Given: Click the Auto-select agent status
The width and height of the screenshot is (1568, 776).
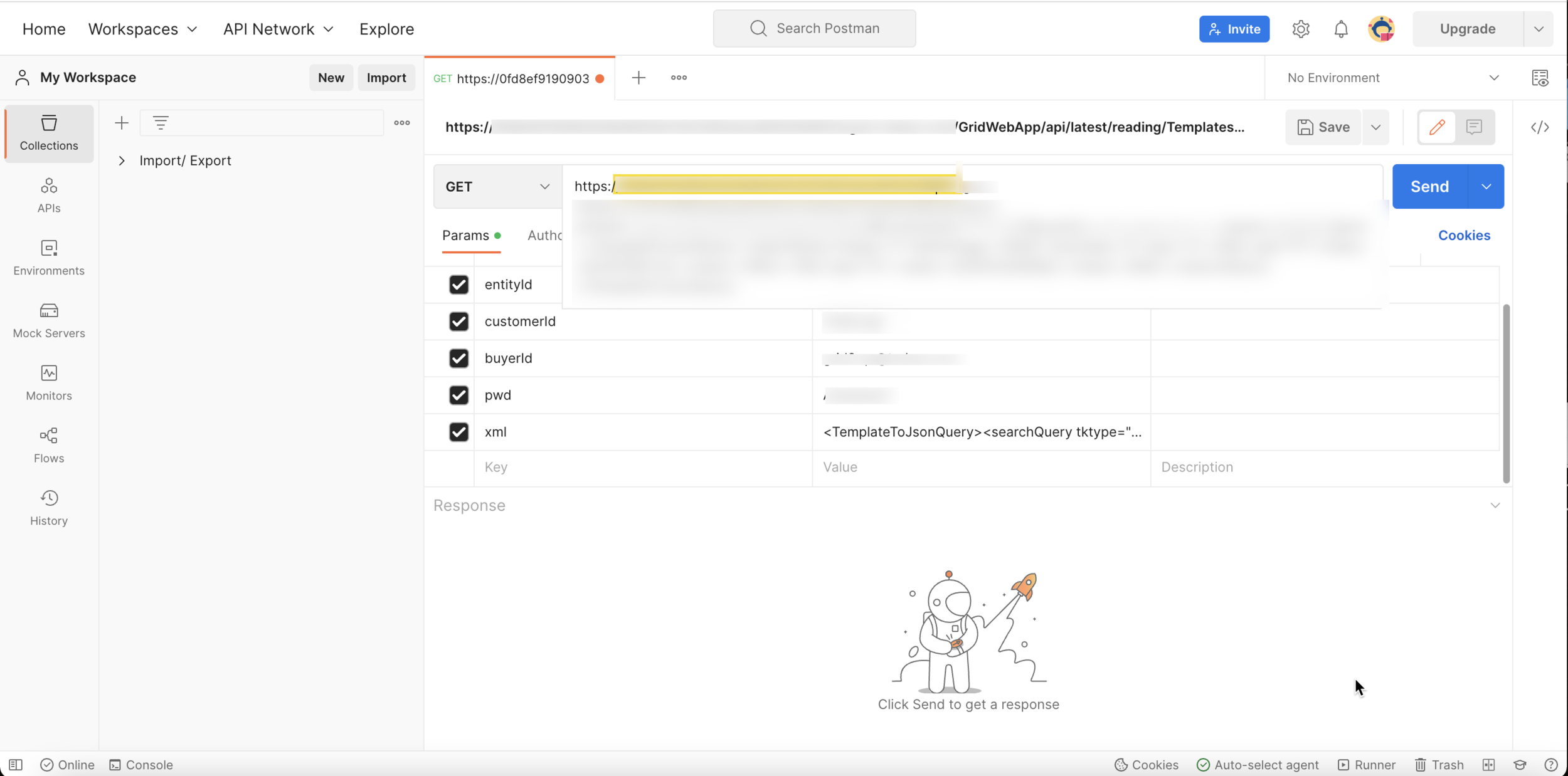Looking at the screenshot, I should (x=1258, y=765).
